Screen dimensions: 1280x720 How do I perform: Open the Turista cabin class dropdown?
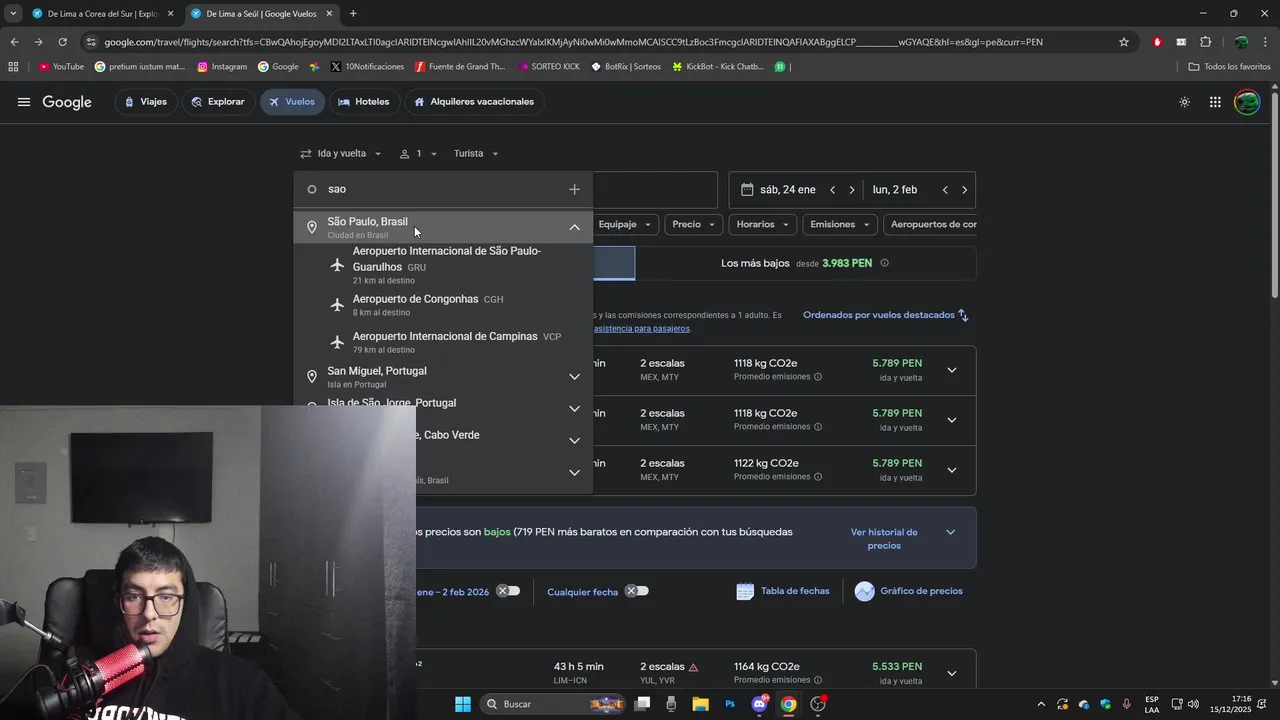pyautogui.click(x=476, y=154)
